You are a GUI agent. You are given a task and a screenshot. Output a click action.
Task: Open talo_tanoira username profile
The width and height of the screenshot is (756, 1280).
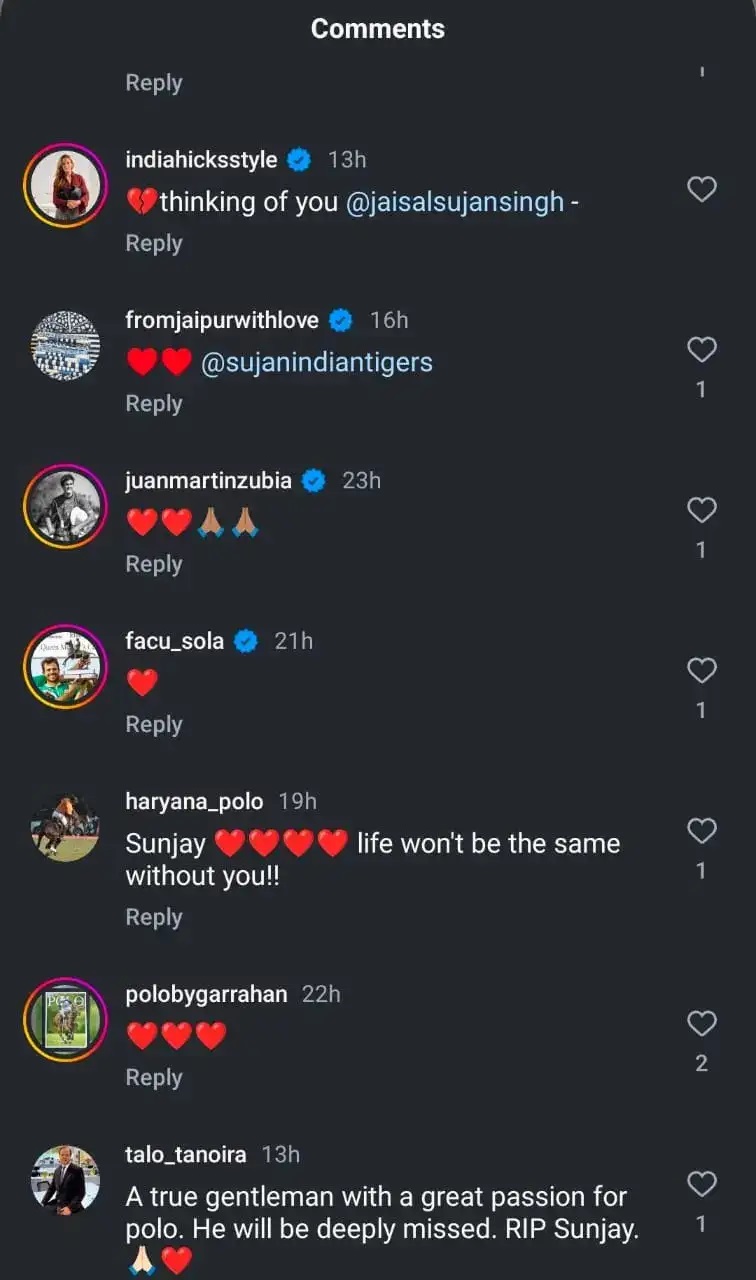point(186,1154)
